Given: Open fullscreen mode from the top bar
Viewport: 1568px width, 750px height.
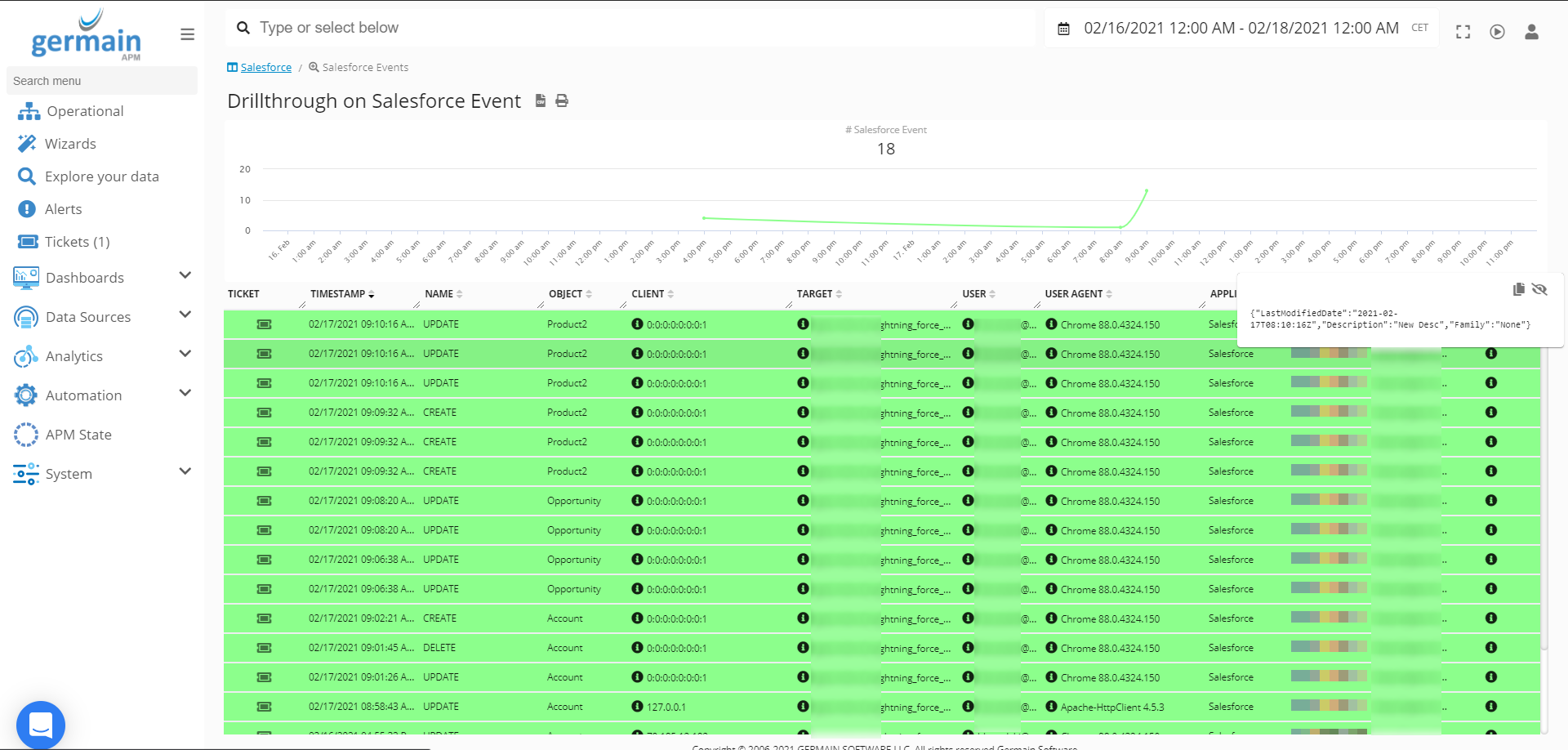Looking at the screenshot, I should (1463, 31).
